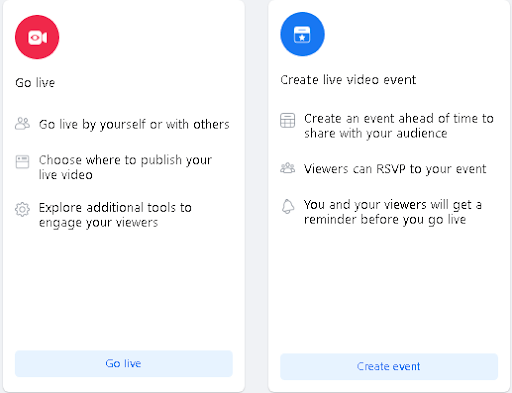Click Explore additional tools to engage your viewers
The image size is (512, 393).
click(115, 215)
